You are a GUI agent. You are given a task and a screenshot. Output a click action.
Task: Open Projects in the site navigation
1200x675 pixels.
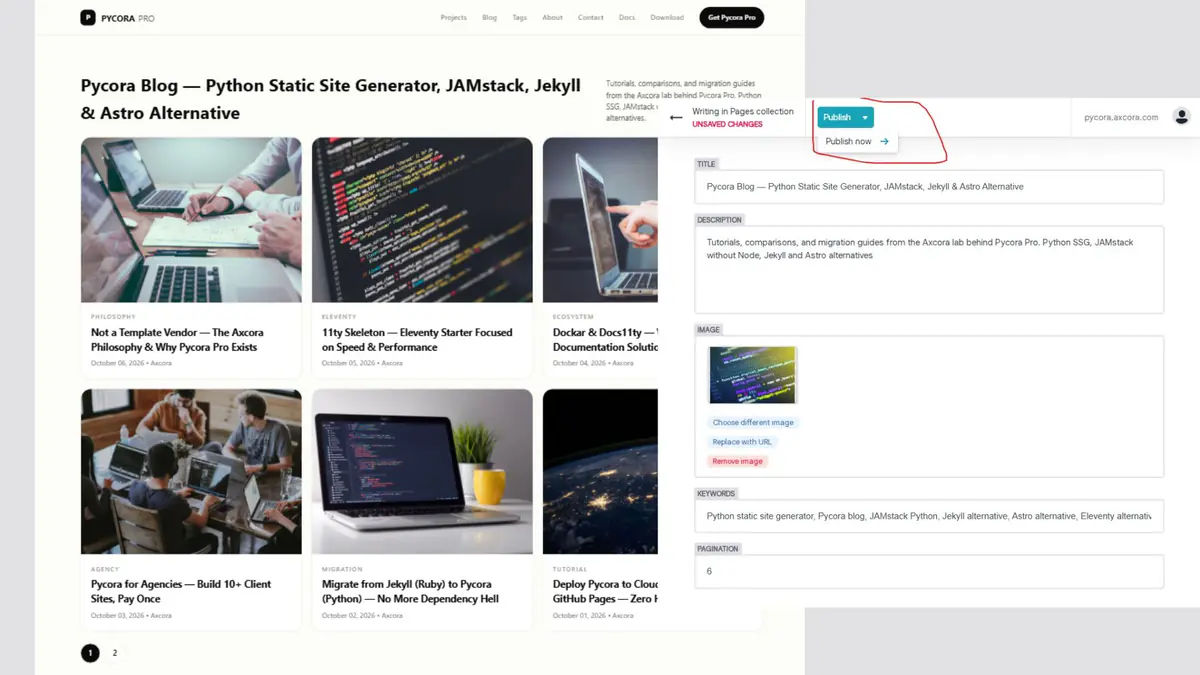(453, 17)
